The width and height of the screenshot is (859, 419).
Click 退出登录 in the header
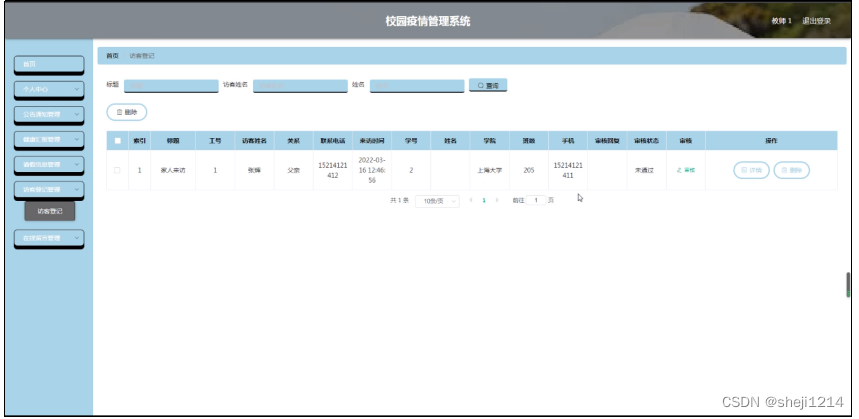[x=816, y=21]
